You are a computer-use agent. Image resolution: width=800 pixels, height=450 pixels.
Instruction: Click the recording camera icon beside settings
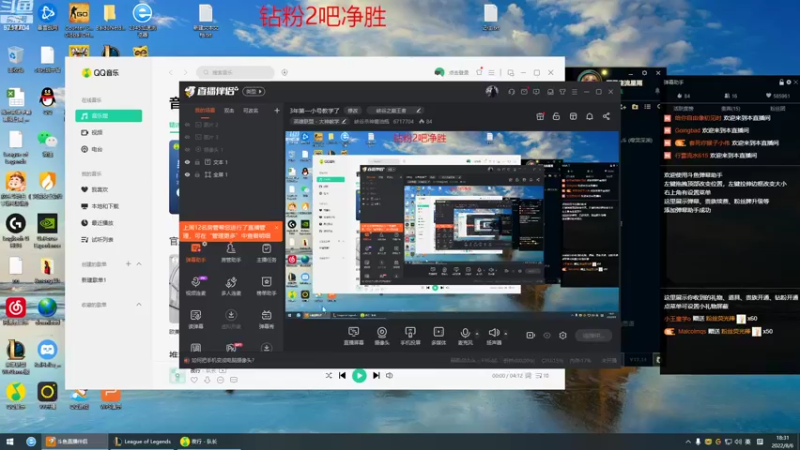click(x=531, y=335)
